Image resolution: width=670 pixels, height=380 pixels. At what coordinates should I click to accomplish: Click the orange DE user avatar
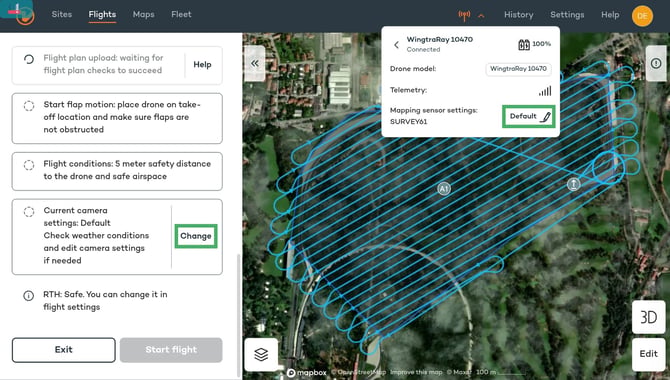pyautogui.click(x=642, y=16)
